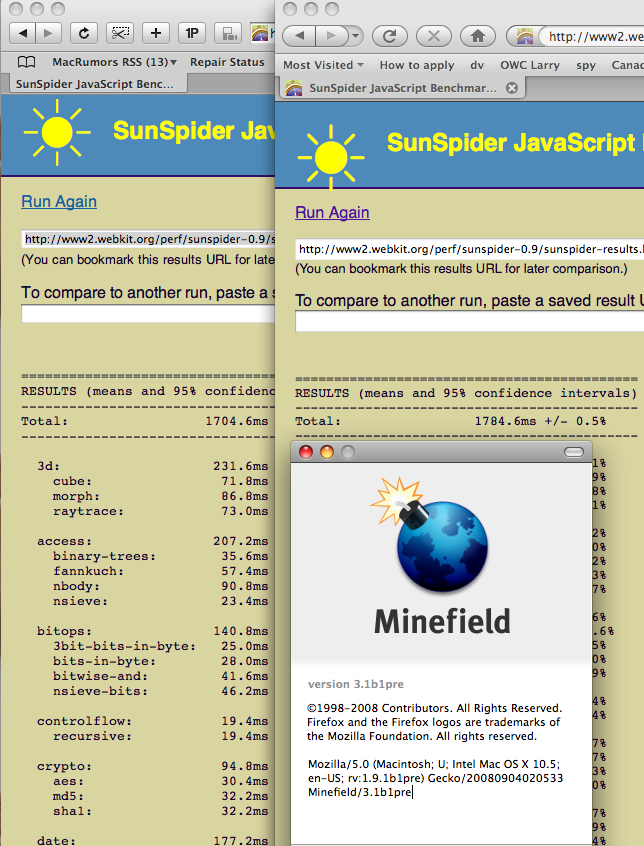Toggle toolbar pill button in About window

(573, 452)
